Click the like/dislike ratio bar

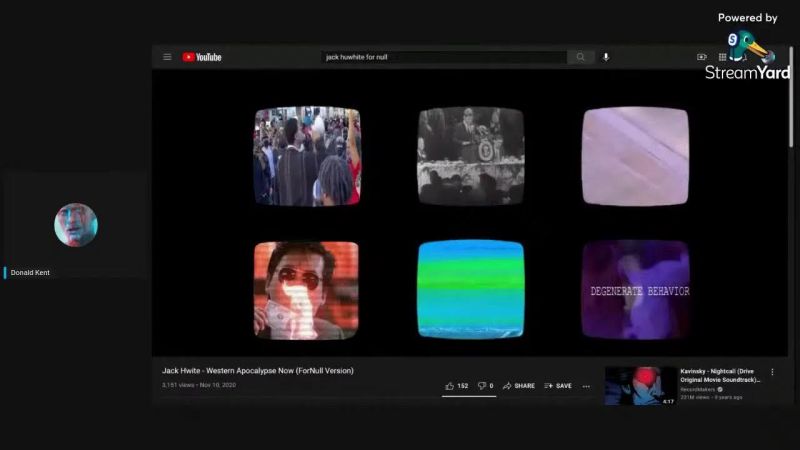[x=469, y=396]
